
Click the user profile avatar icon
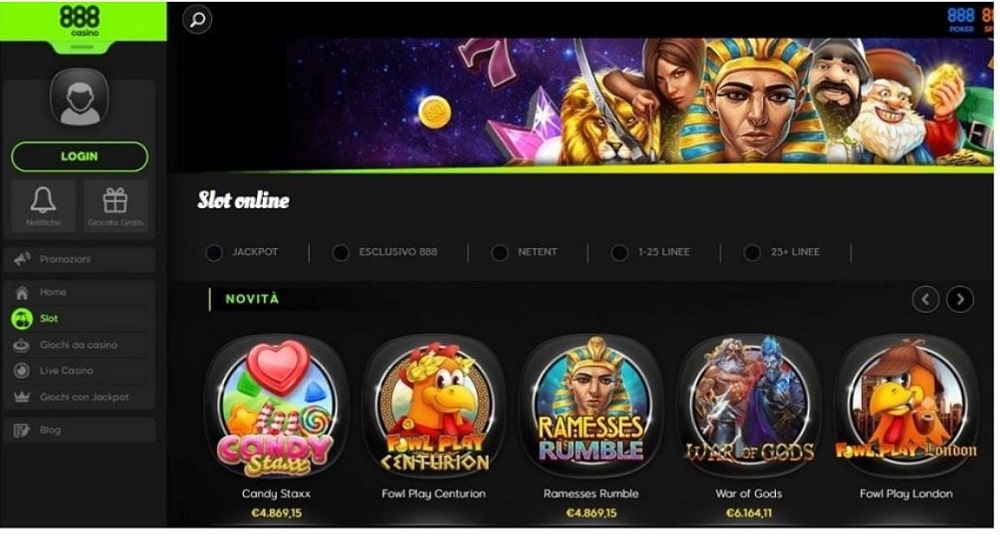(80, 98)
